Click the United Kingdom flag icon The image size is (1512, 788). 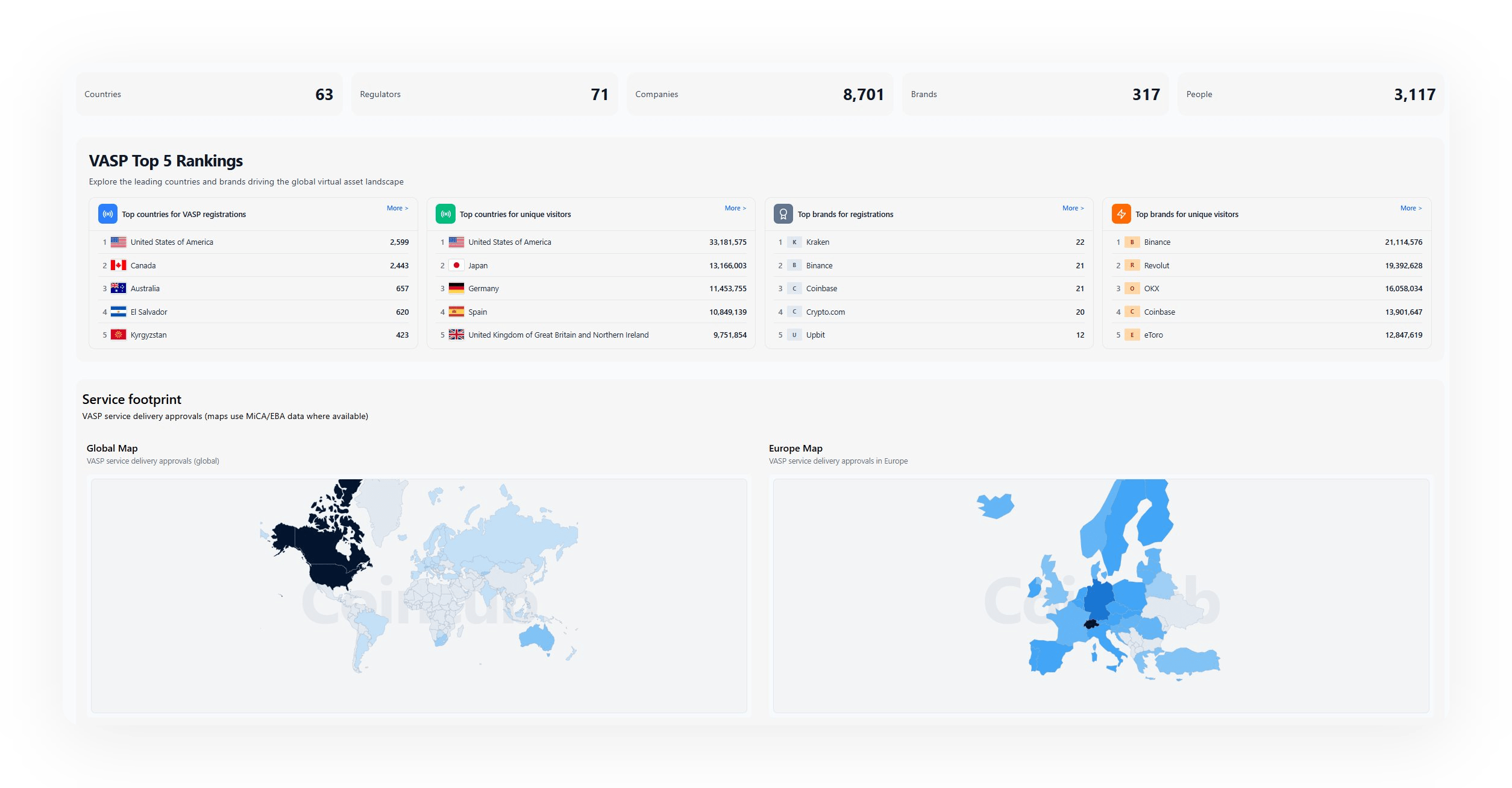(x=456, y=335)
